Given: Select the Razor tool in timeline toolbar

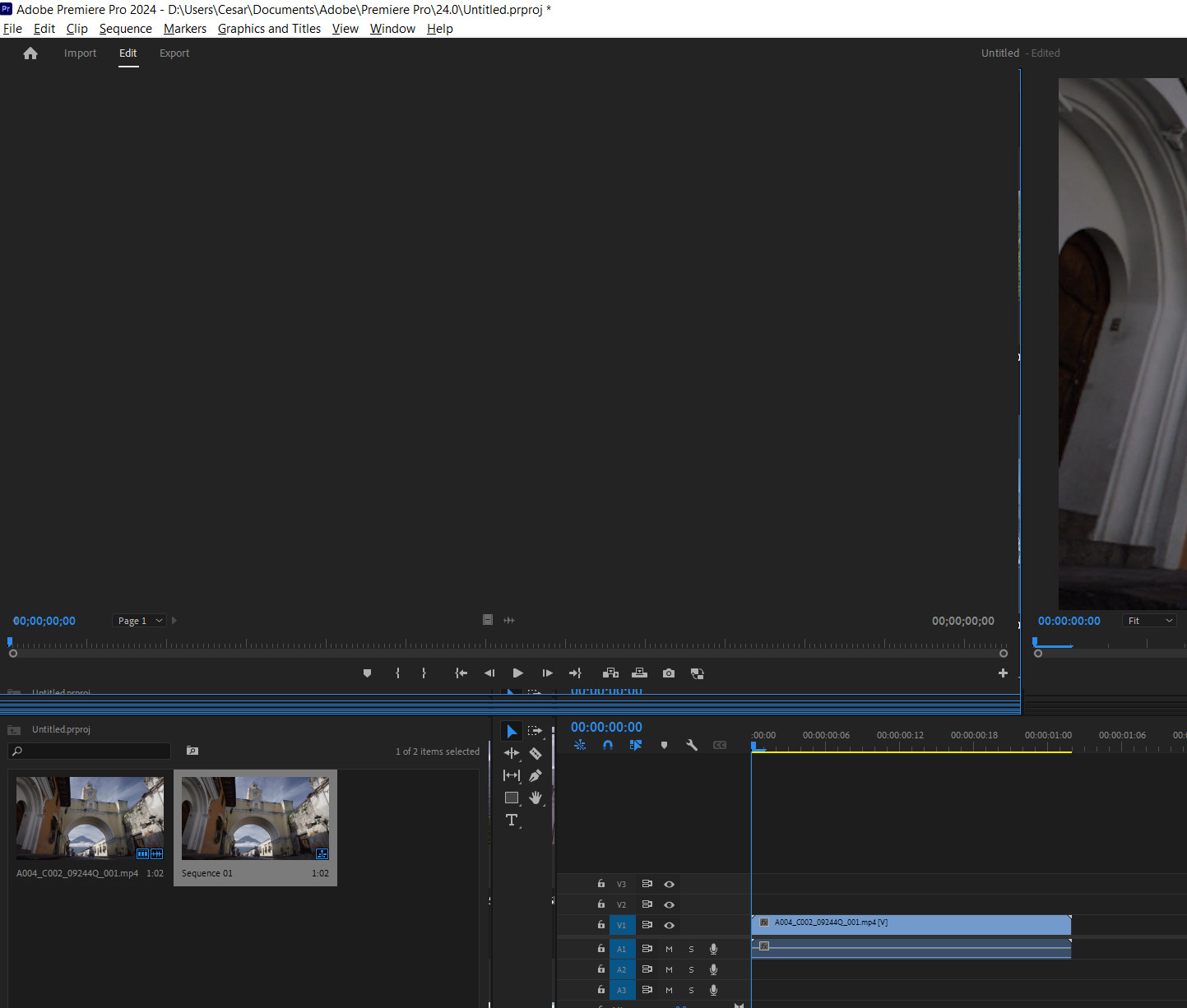Looking at the screenshot, I should pyautogui.click(x=536, y=752).
